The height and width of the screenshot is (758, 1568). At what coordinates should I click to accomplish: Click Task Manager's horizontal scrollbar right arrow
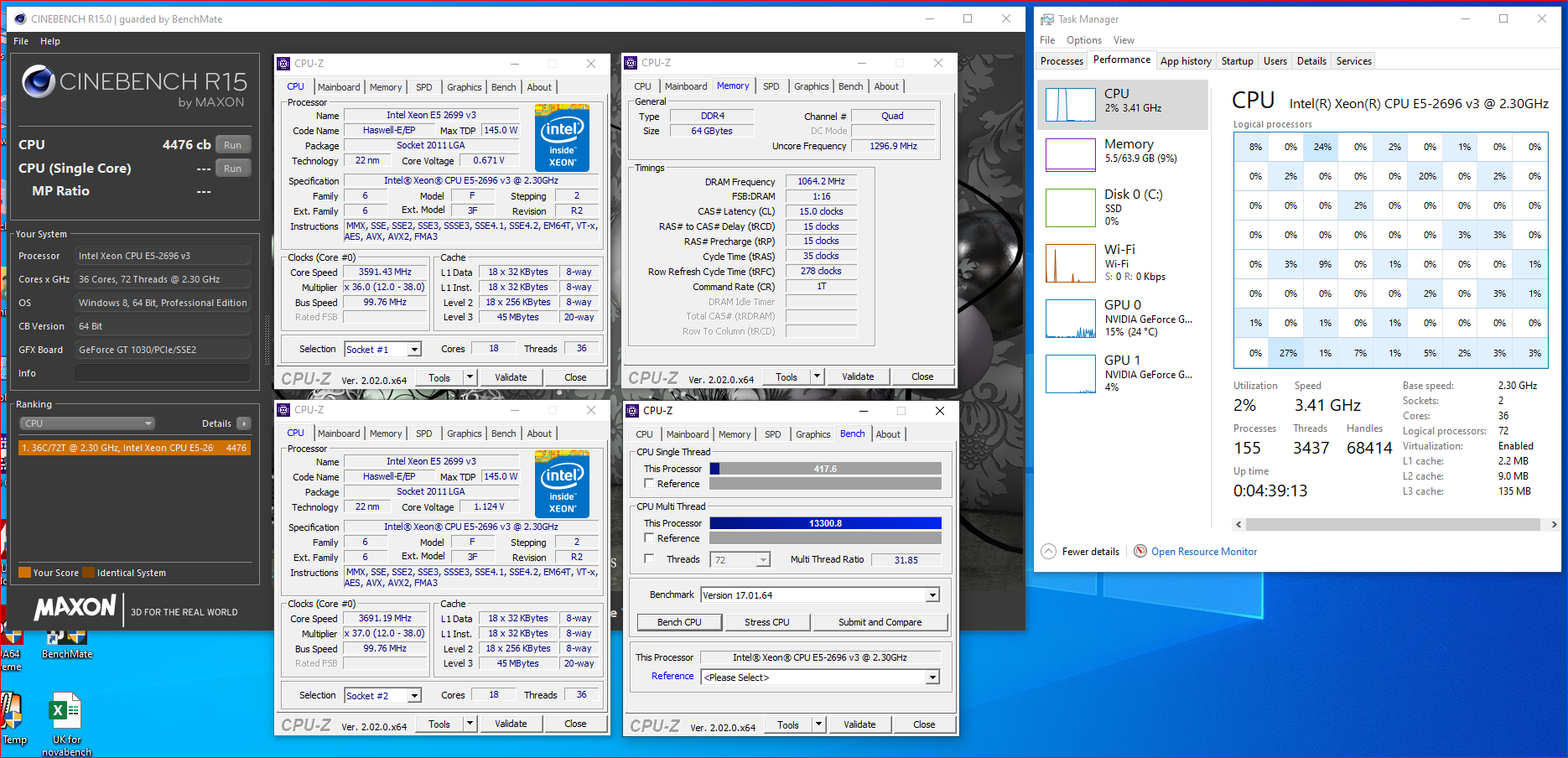tap(1554, 525)
